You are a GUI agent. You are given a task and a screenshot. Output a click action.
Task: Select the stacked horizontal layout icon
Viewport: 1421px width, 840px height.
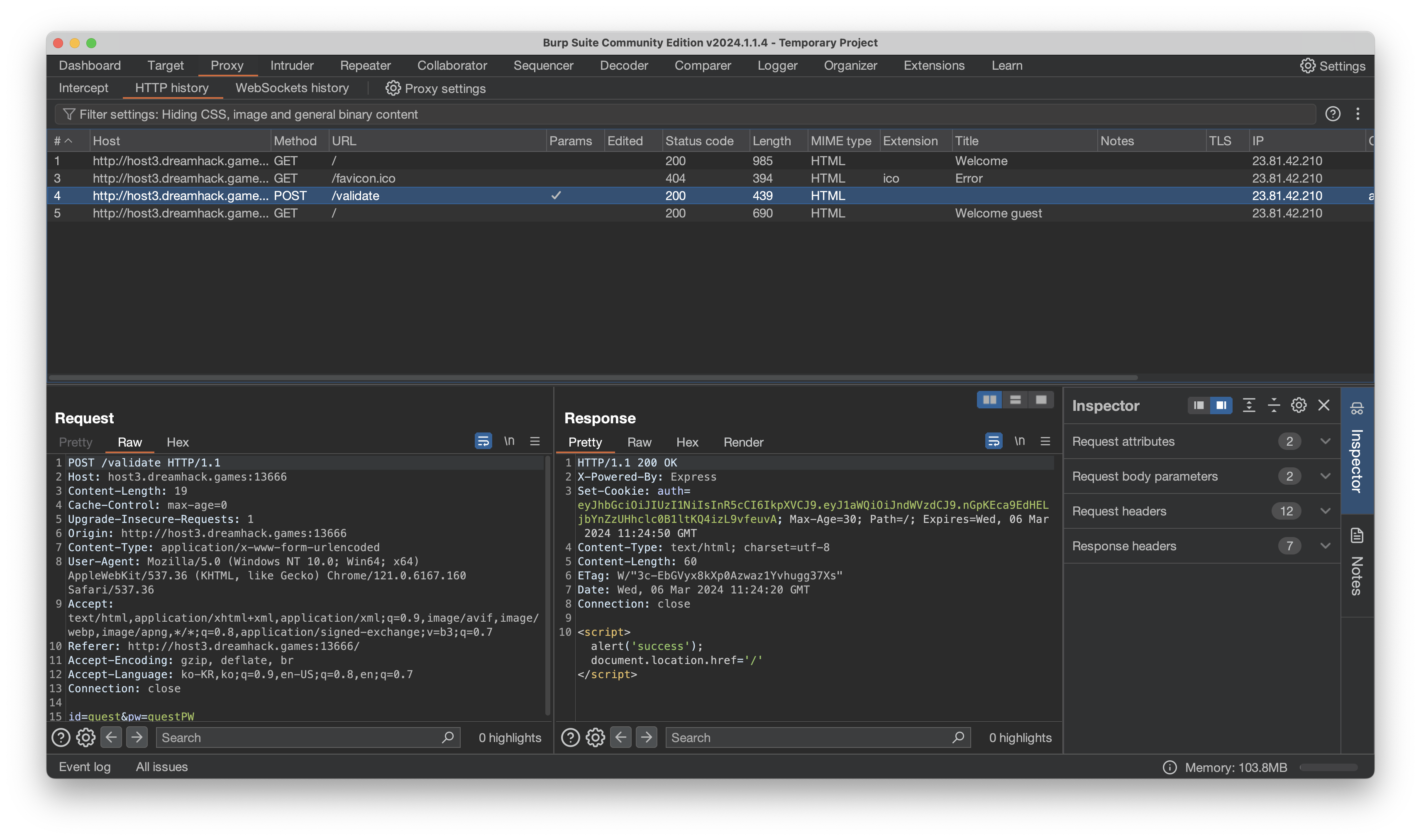[x=1015, y=400]
